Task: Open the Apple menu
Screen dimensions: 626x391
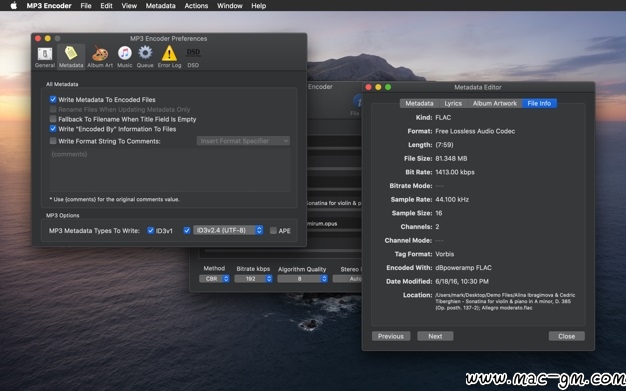Action: point(13,6)
